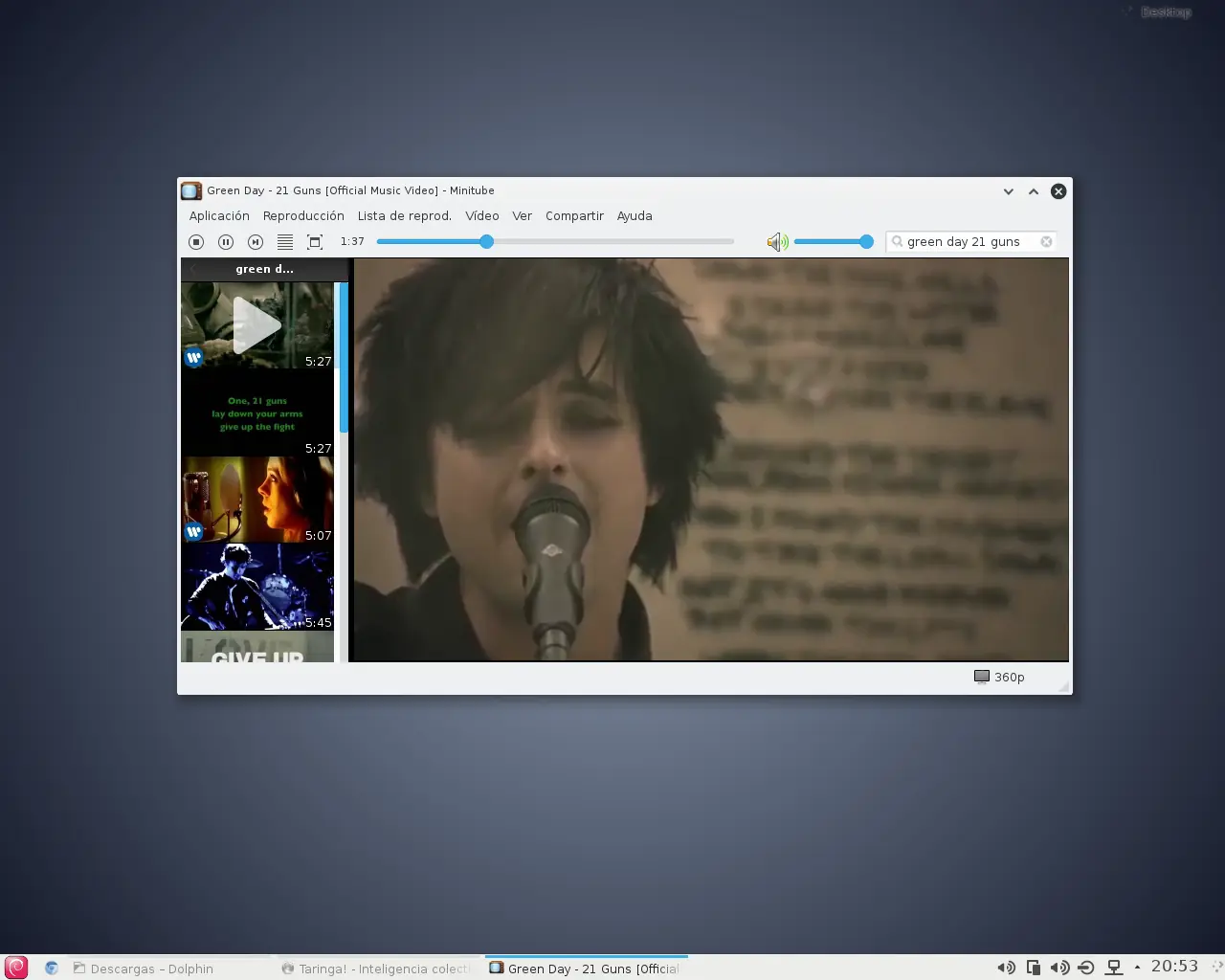Stop playback with the stop button
The height and width of the screenshot is (980, 1225).
pos(196,242)
